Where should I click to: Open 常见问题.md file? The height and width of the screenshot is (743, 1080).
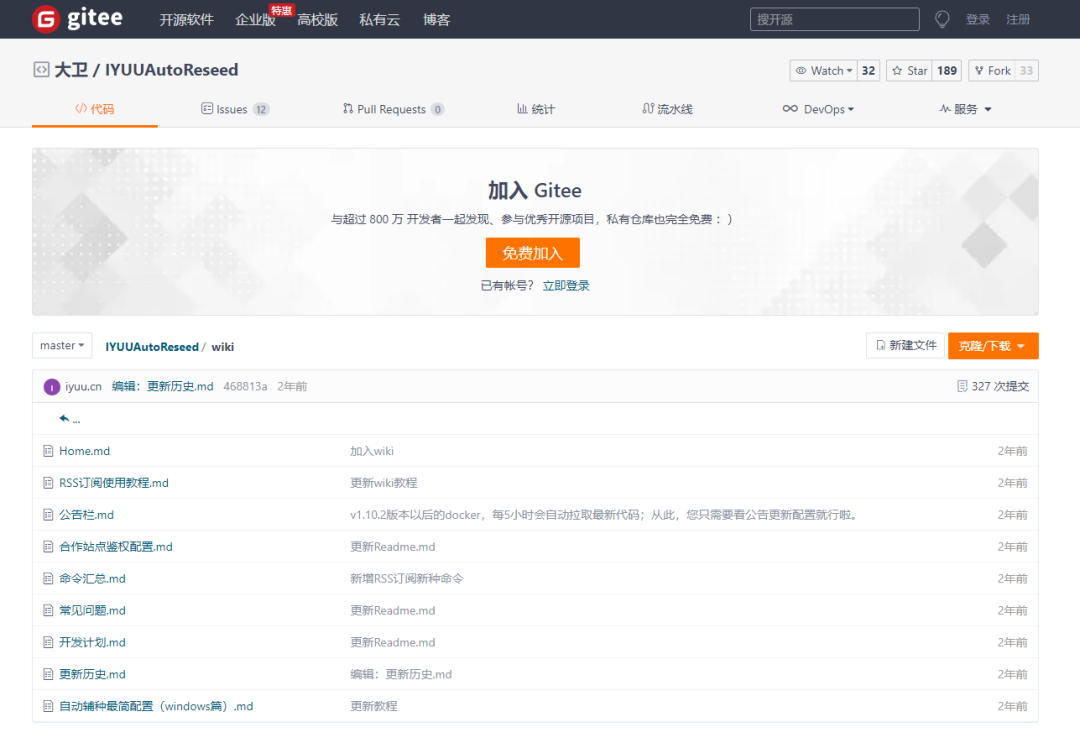(x=92, y=610)
